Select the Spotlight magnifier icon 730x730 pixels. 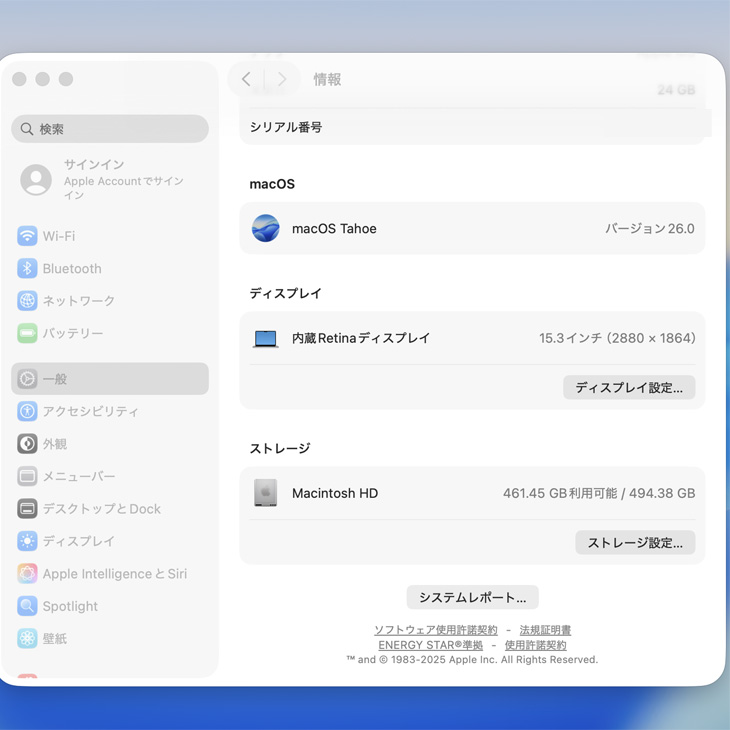click(x=27, y=606)
